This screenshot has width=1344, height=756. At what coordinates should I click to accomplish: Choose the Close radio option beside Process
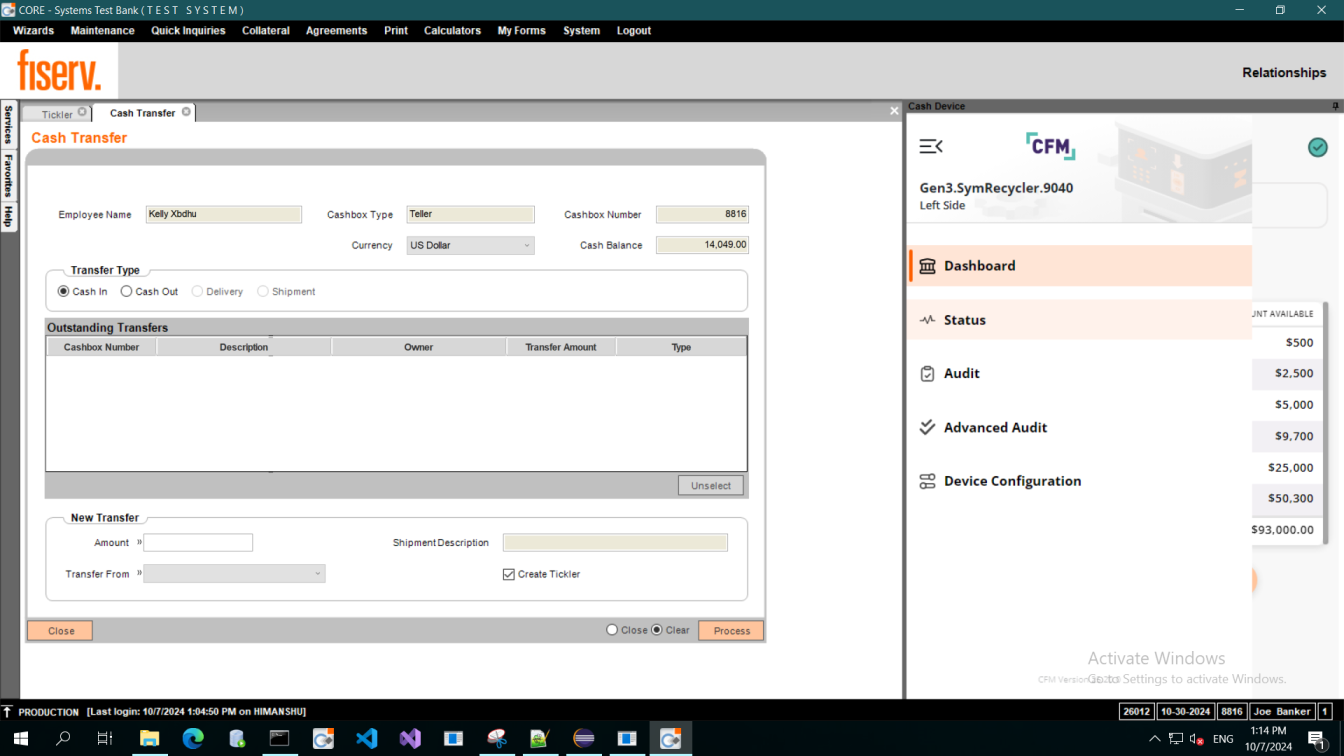tap(612, 630)
